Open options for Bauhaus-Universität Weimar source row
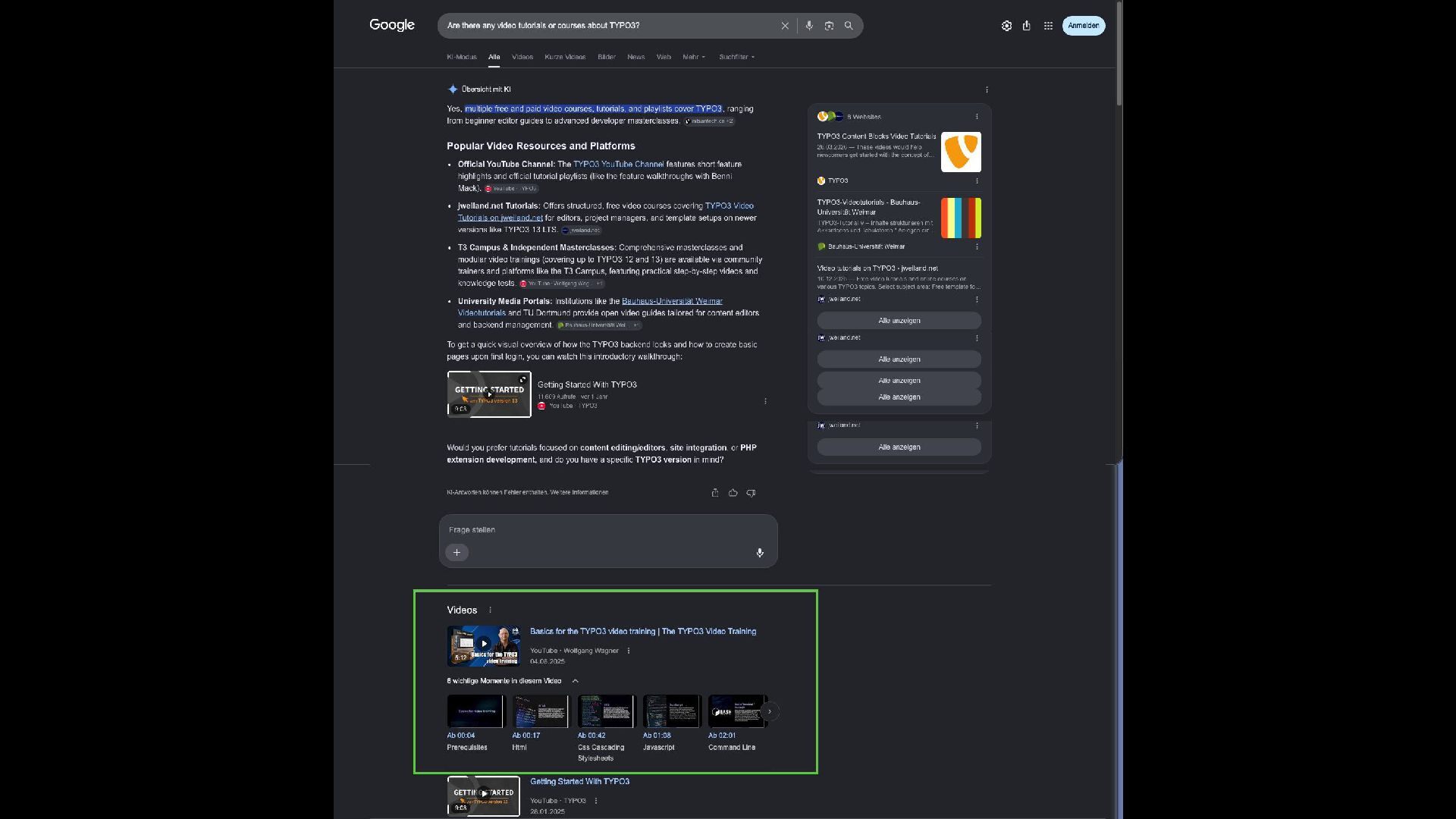Image resolution: width=1456 pixels, height=819 pixels. pos(977,246)
